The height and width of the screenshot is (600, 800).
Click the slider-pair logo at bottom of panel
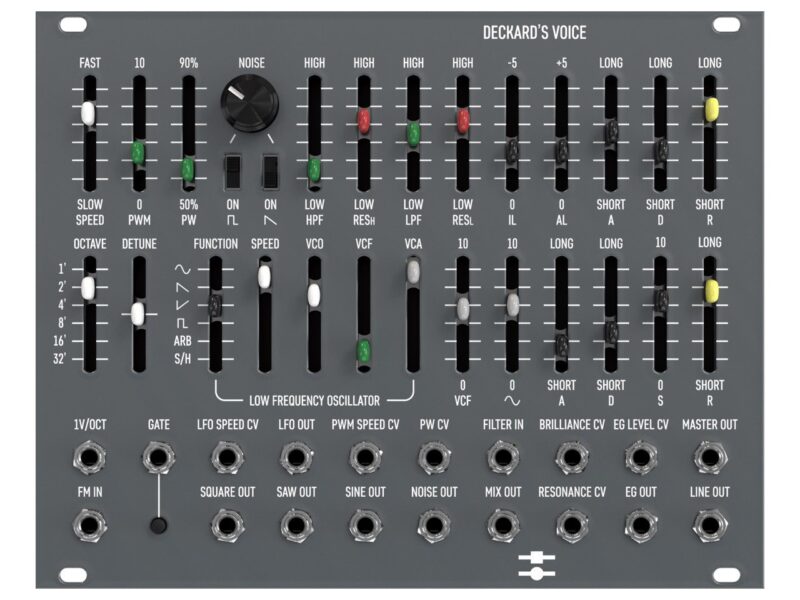click(x=536, y=565)
